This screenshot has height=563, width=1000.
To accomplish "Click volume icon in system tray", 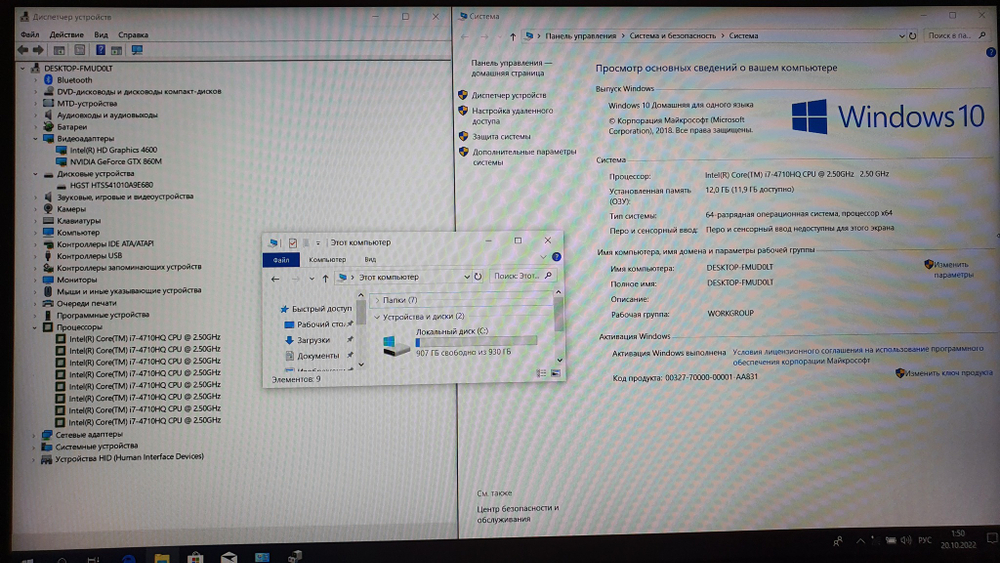I will pos(906,541).
